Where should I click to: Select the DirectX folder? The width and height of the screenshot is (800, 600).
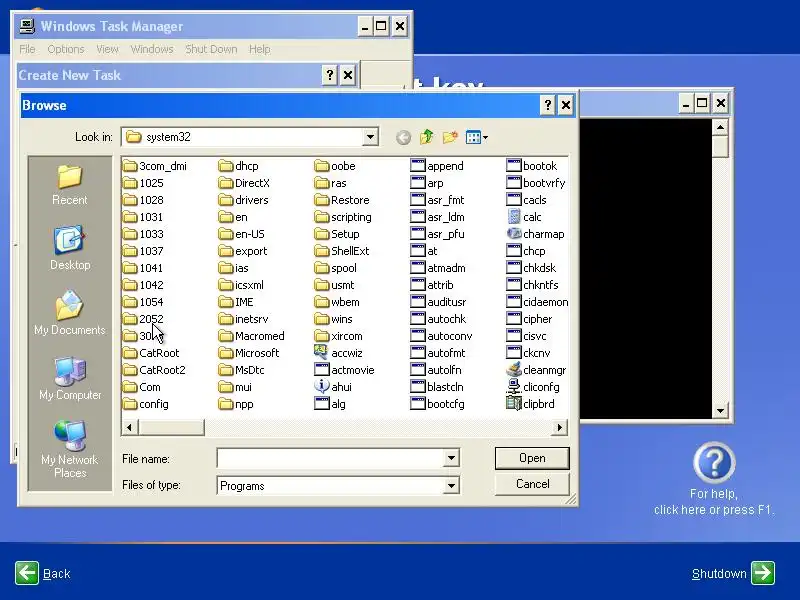pos(244,183)
